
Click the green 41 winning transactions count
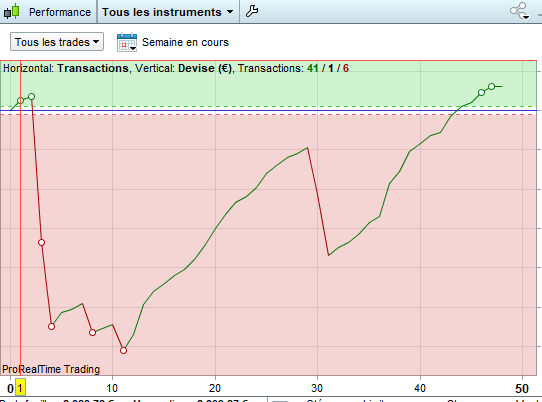tap(312, 68)
